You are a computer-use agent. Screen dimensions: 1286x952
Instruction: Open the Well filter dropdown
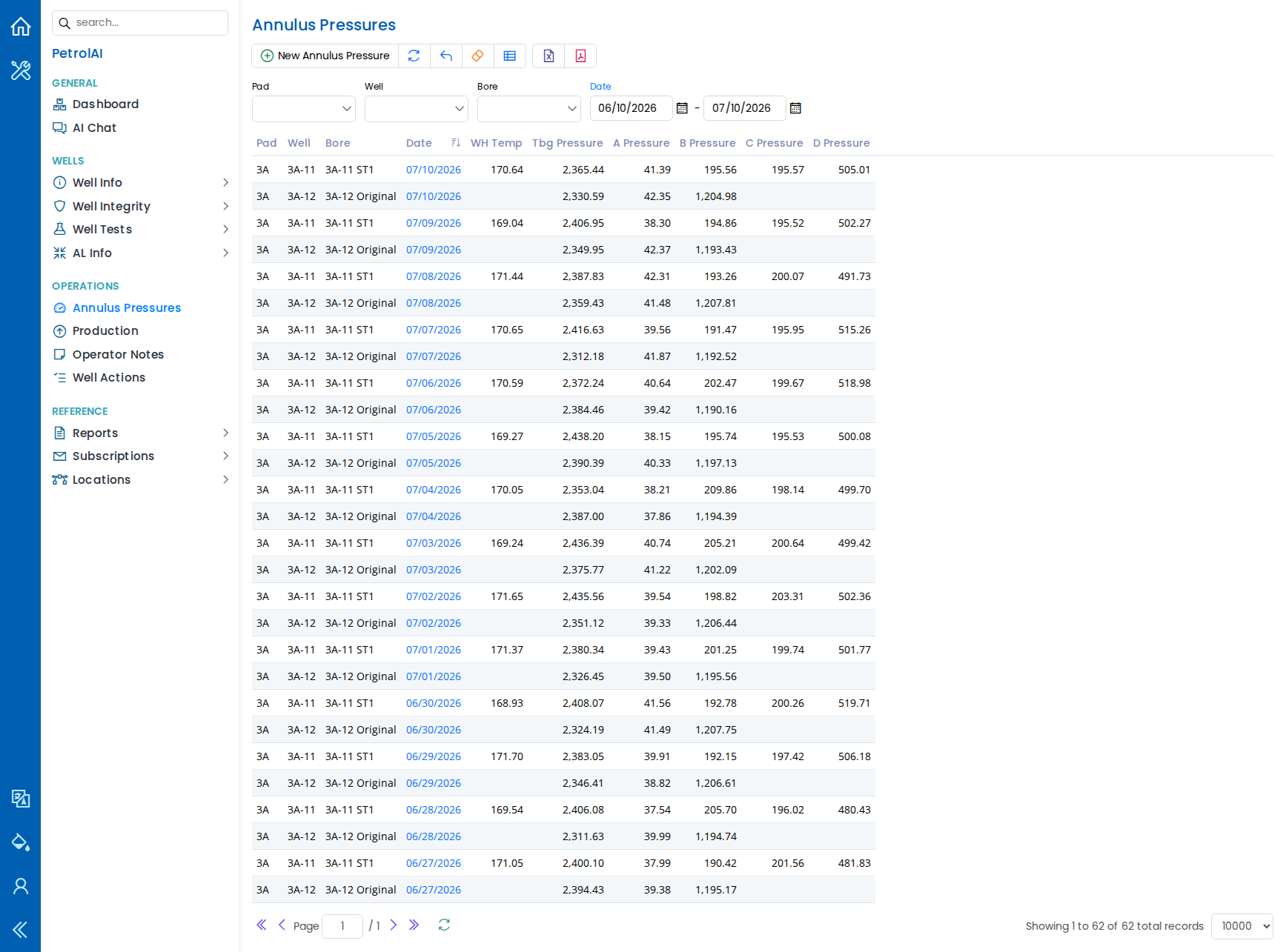[x=417, y=109]
